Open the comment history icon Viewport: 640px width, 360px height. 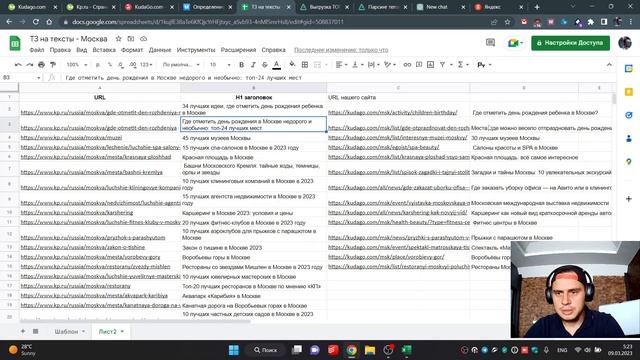coord(490,42)
